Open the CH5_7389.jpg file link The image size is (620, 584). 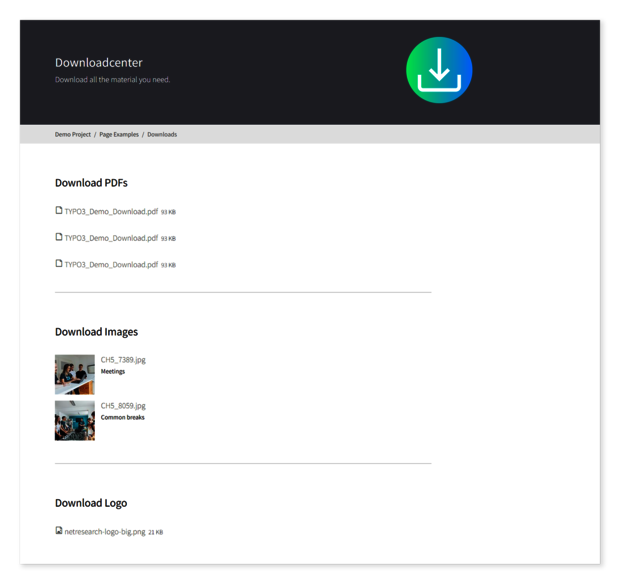coord(123,360)
